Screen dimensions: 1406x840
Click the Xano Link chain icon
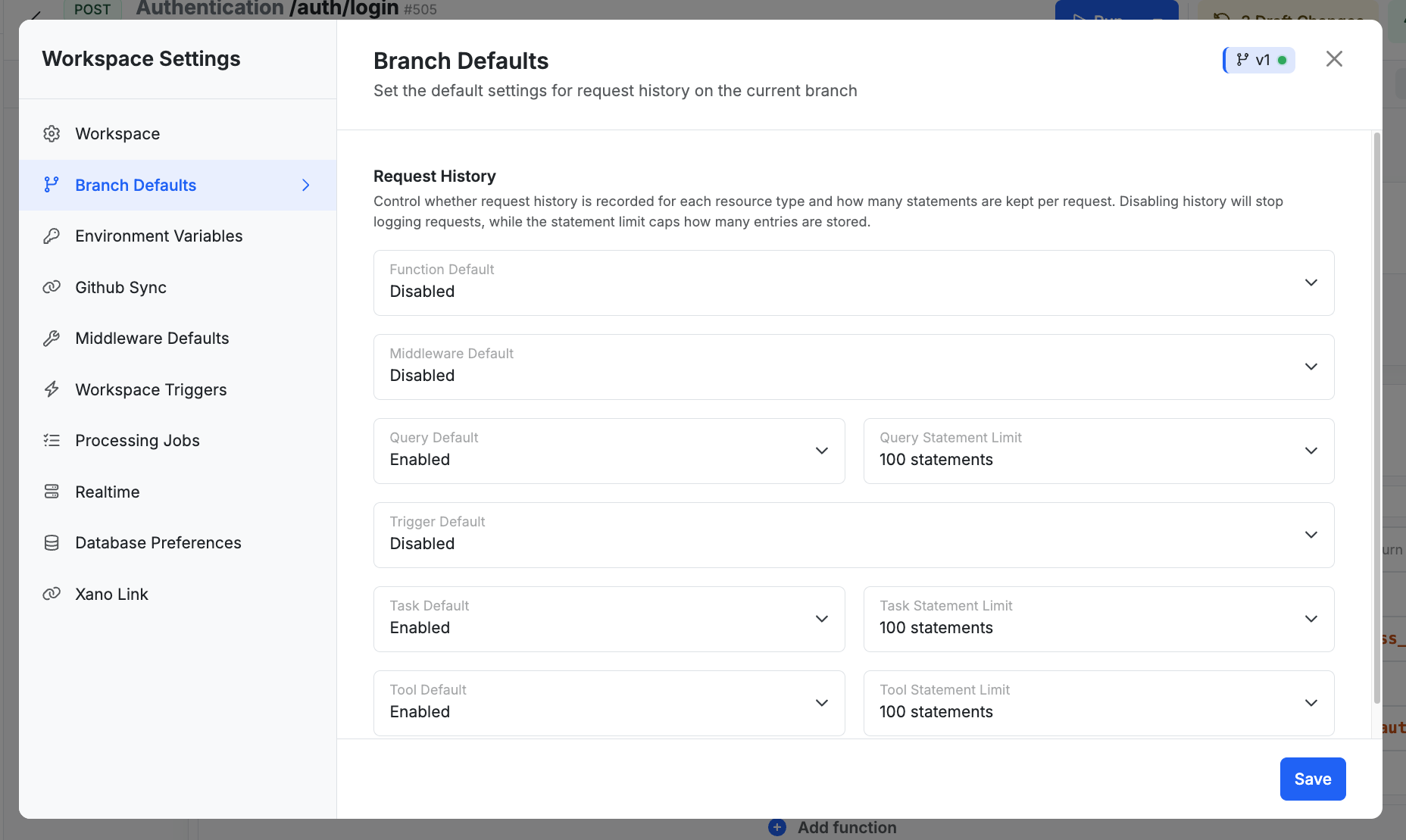click(x=52, y=594)
